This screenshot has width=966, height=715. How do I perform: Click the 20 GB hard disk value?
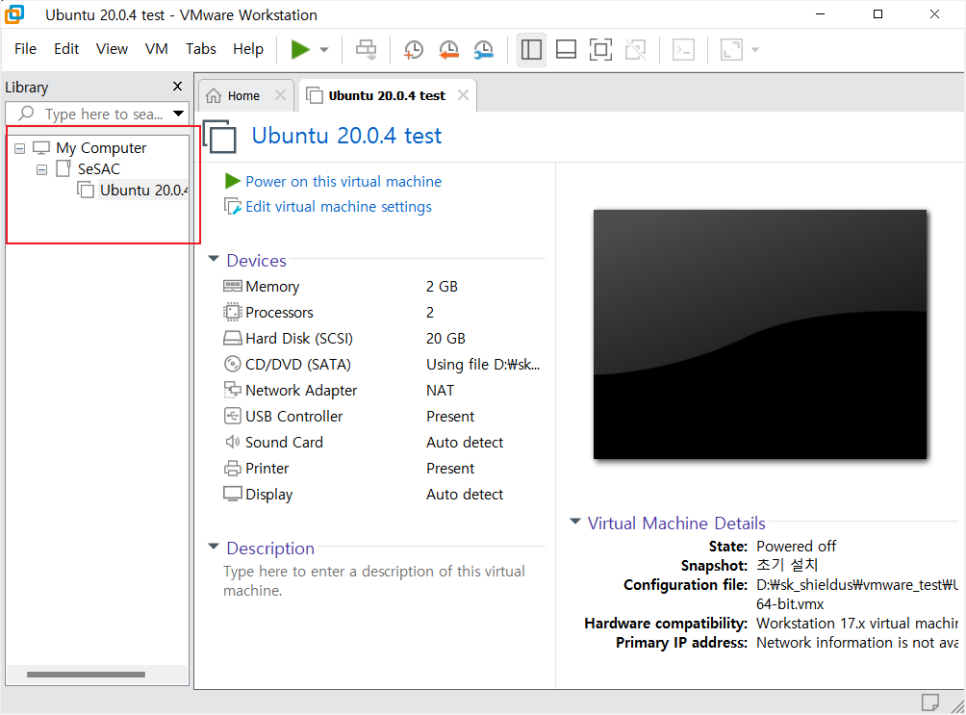pyautogui.click(x=445, y=338)
